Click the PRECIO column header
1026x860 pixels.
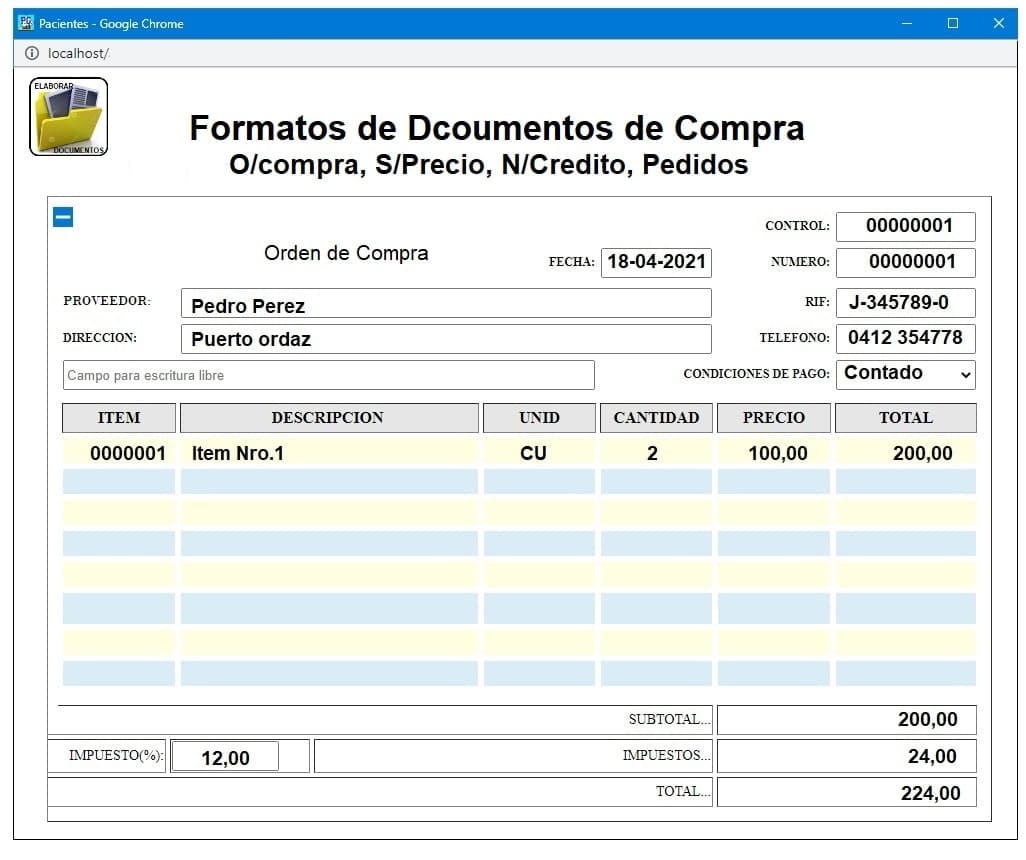[x=774, y=418]
